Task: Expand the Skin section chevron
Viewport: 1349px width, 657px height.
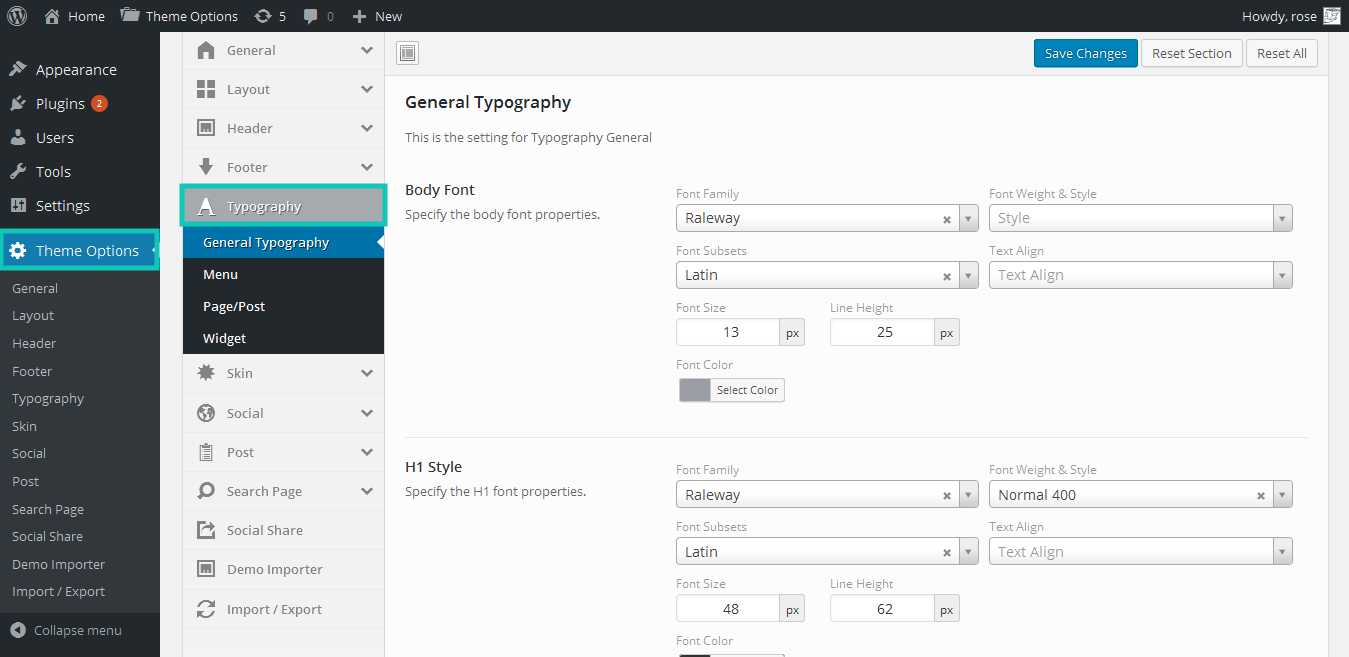Action: click(x=367, y=373)
